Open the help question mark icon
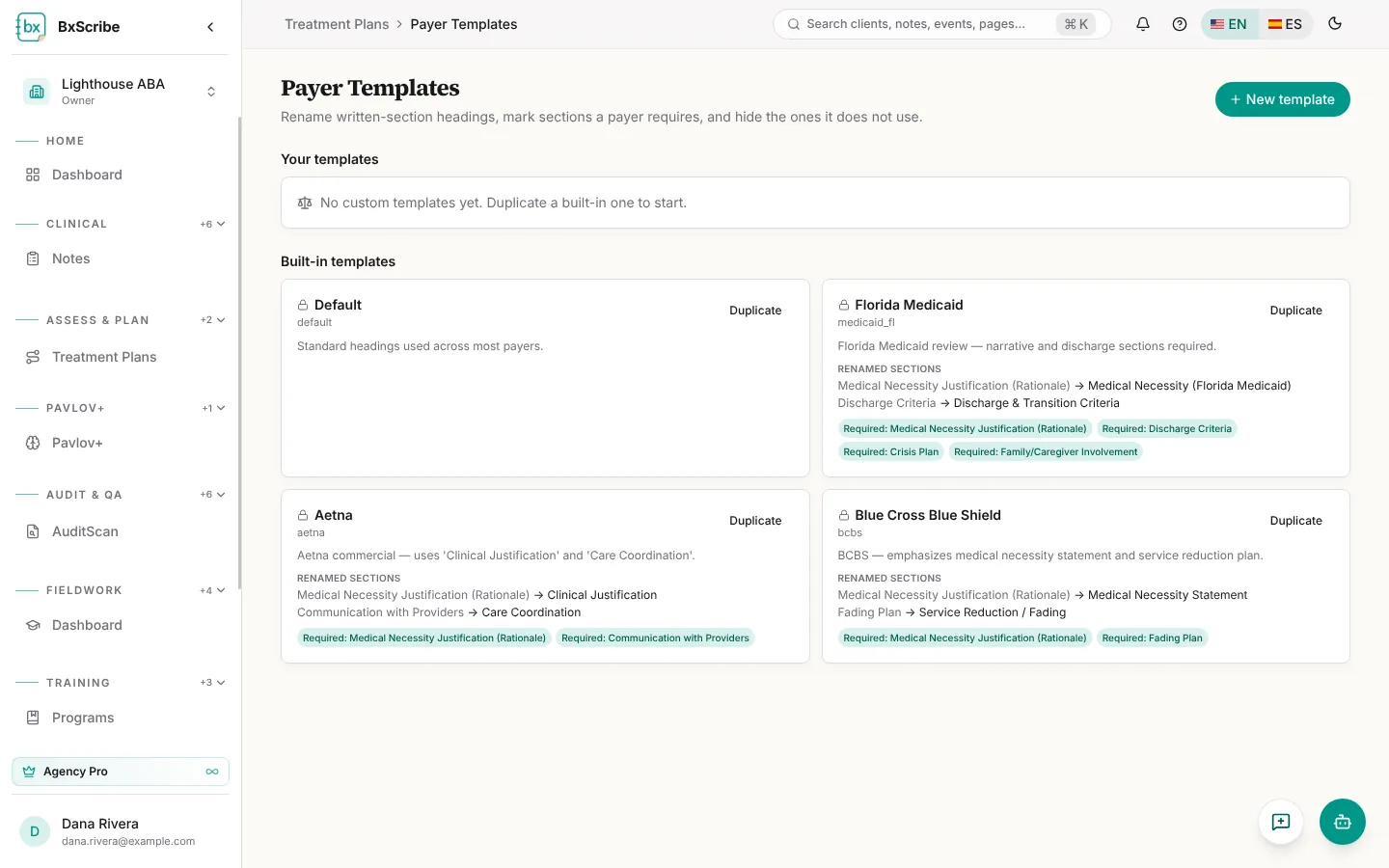Screen dimensions: 1389x868 click(1180, 24)
